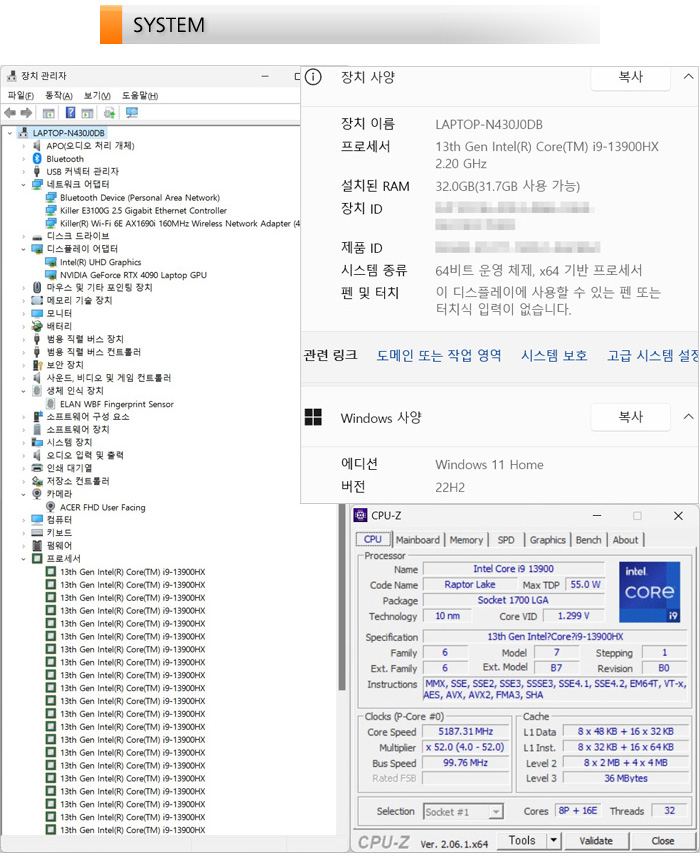700x858 pixels.
Task: Select NVIDIA GeForce RTX 4090 Laptop GPU
Action: point(133,275)
